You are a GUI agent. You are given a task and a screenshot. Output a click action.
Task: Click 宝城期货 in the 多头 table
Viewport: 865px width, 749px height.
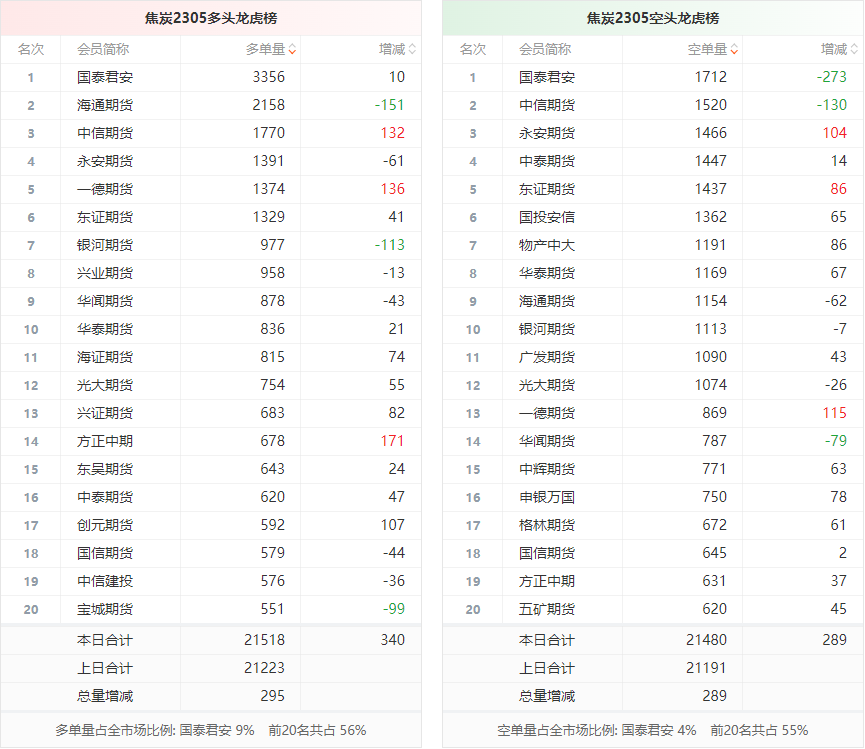pyautogui.click(x=104, y=609)
